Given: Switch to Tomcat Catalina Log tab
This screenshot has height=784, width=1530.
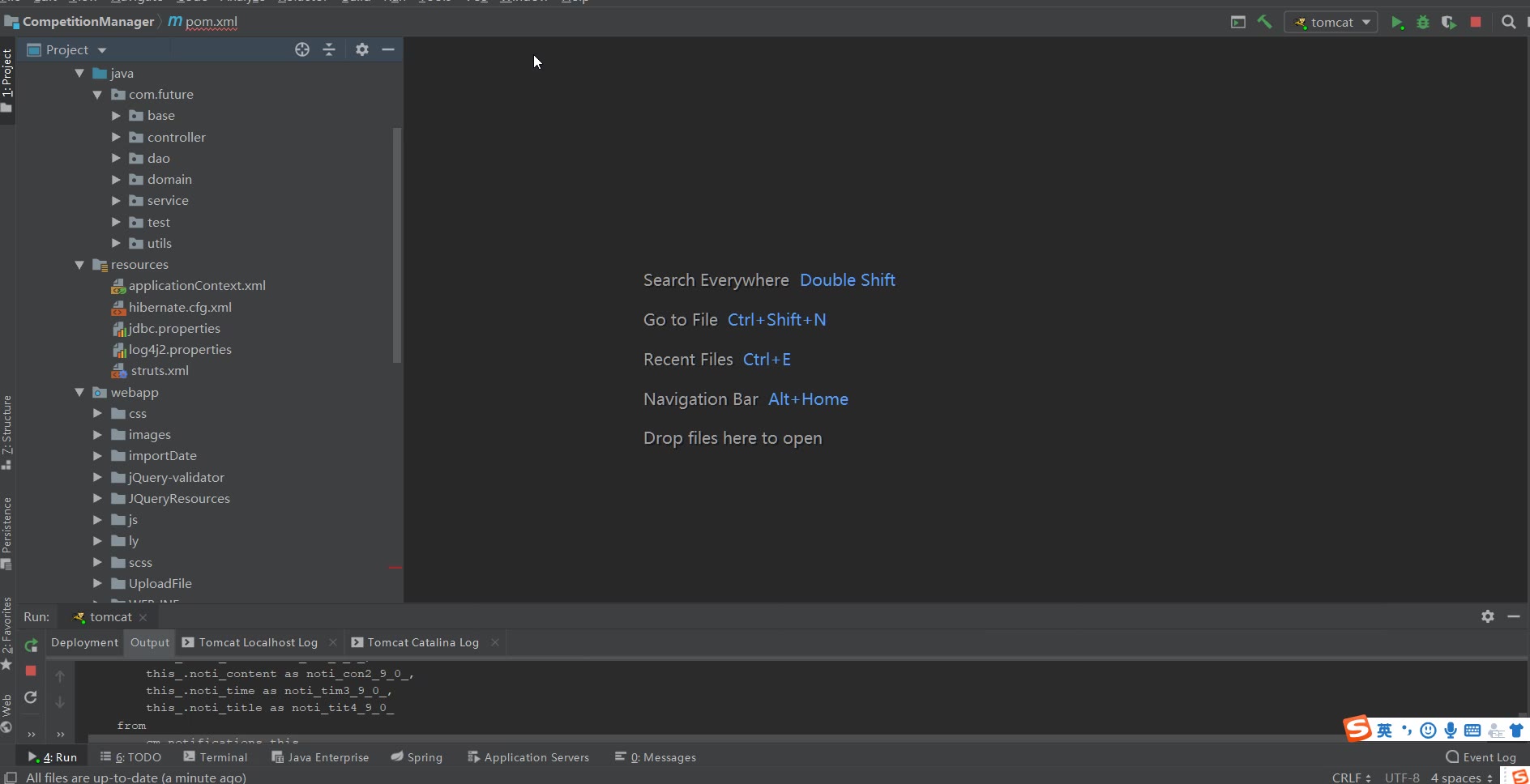Looking at the screenshot, I should click(422, 642).
